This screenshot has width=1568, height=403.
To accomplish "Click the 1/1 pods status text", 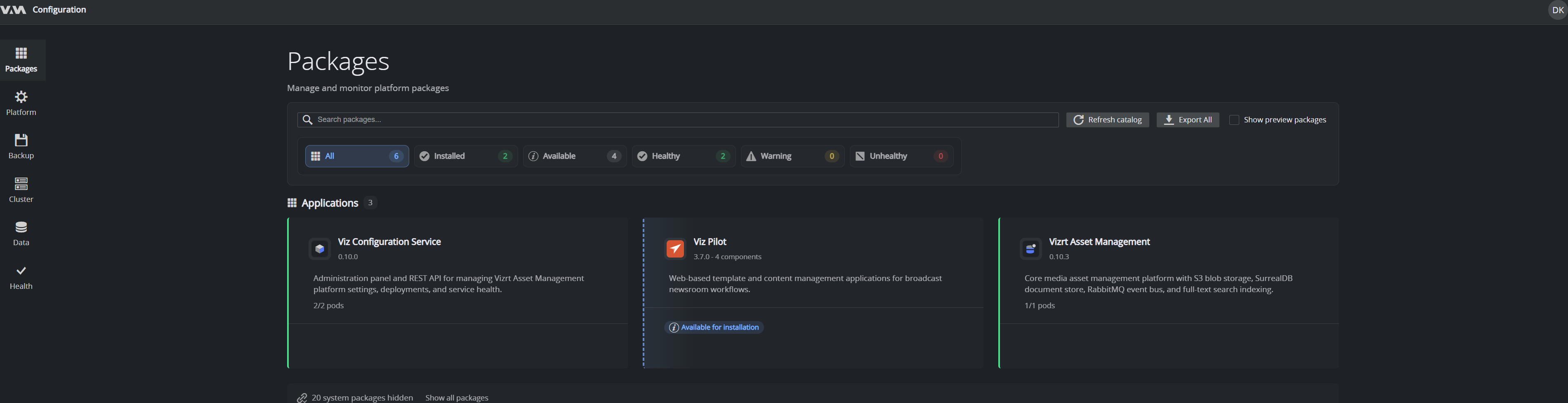I will coord(1040,306).
